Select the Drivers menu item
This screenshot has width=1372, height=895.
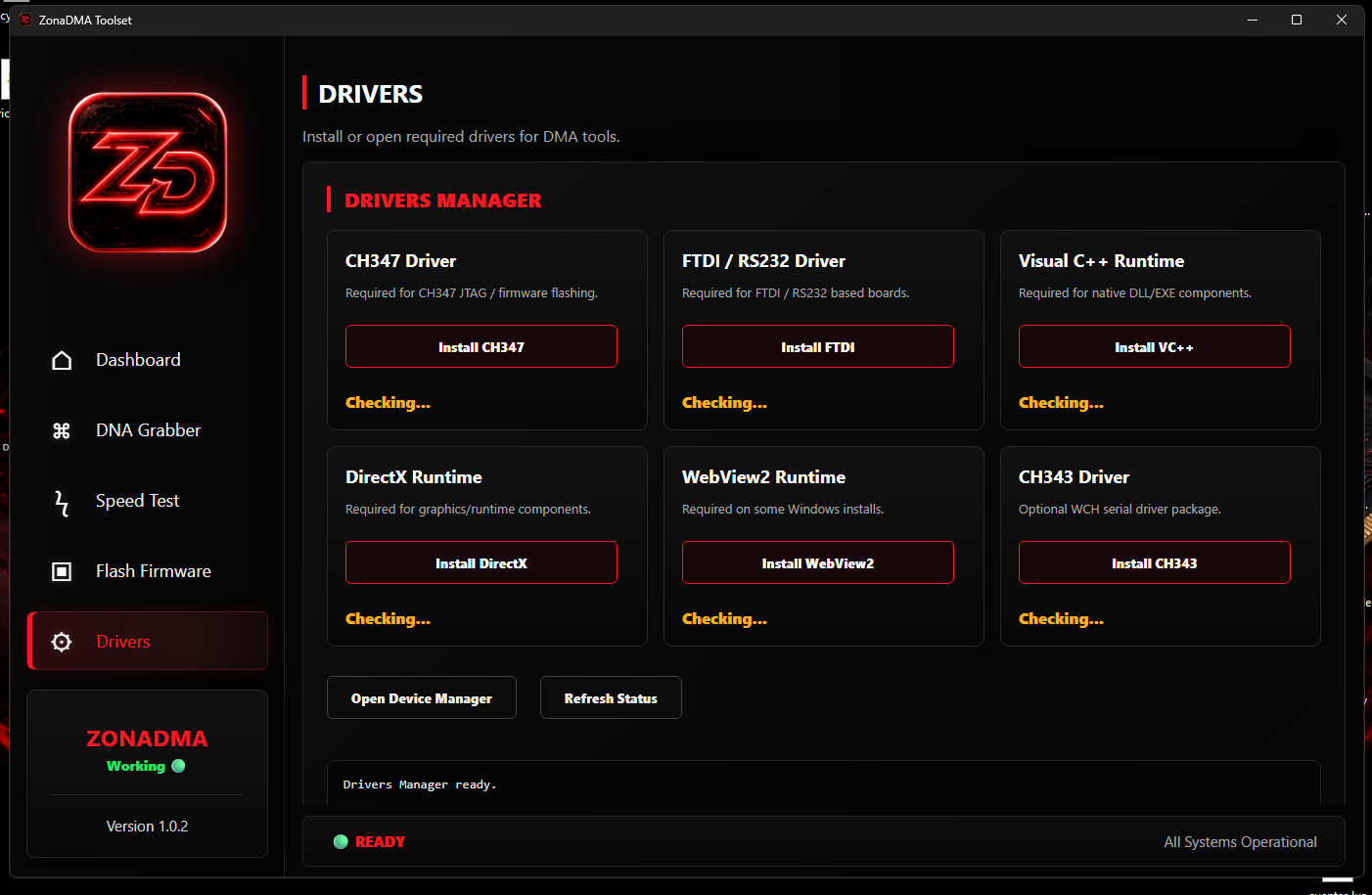[148, 641]
